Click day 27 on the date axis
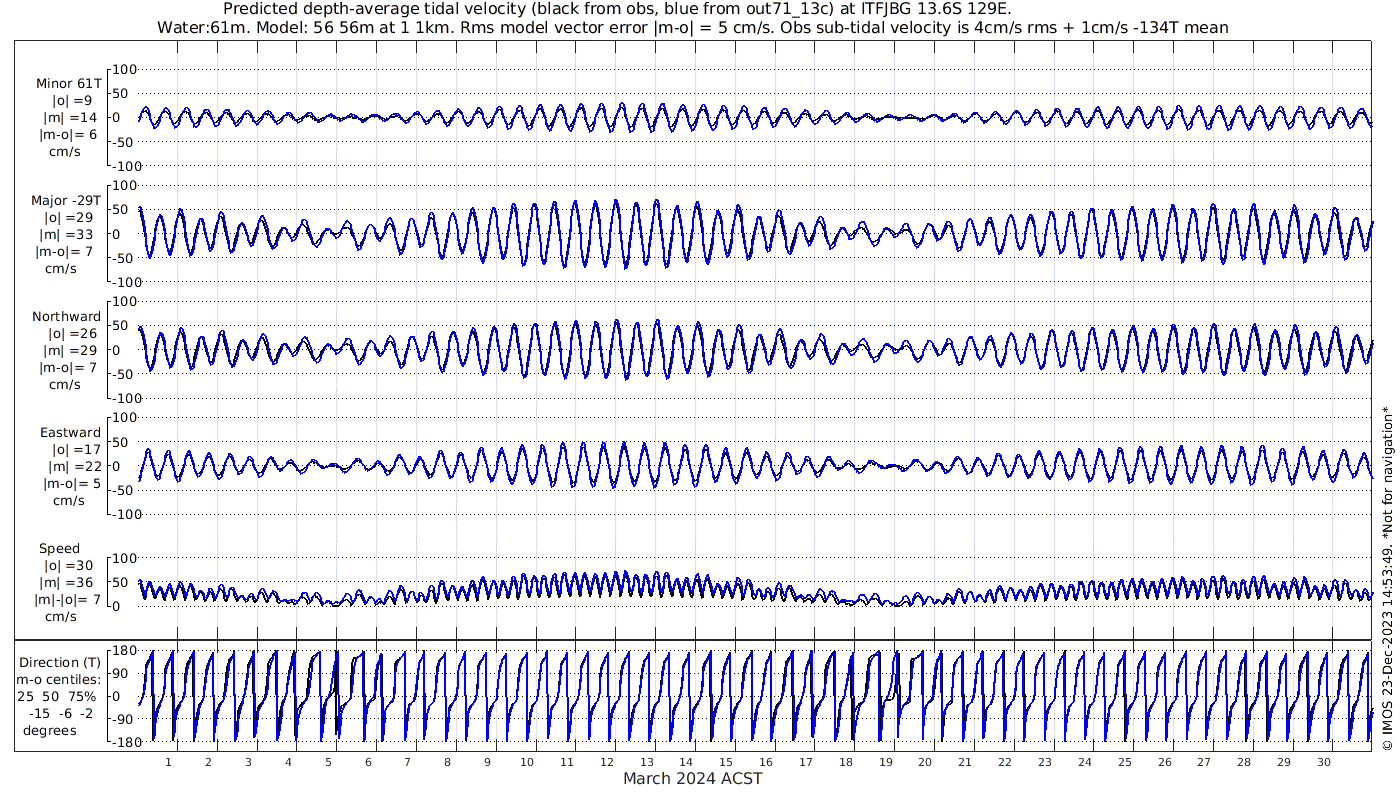Viewport: 1400px width, 800px height. pyautogui.click(x=1204, y=762)
